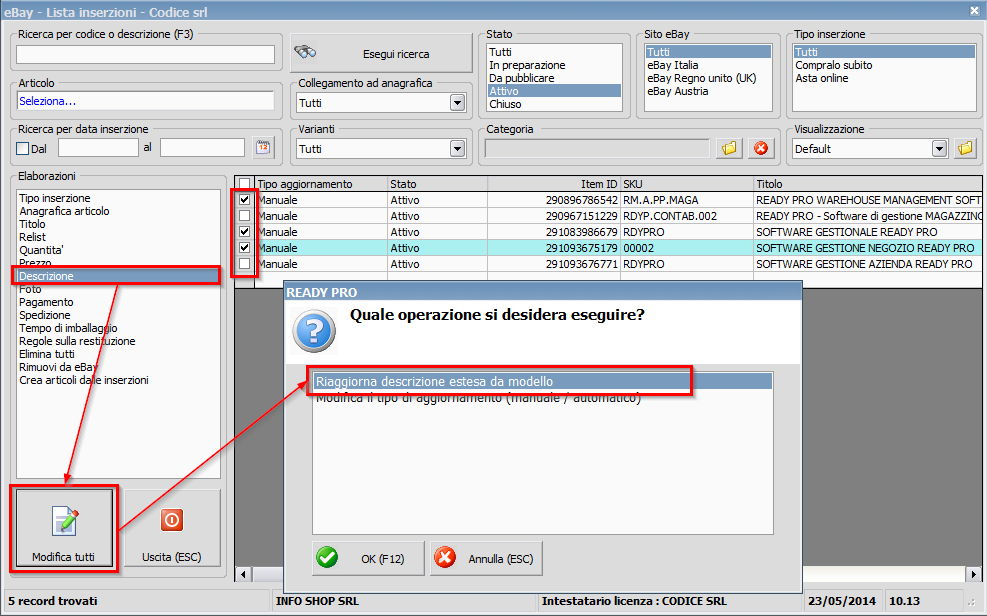This screenshot has width=987, height=616.
Task: Click SOFTWARE GESTIONALE READY PRO title cell
Action: pyautogui.click(x=867, y=232)
